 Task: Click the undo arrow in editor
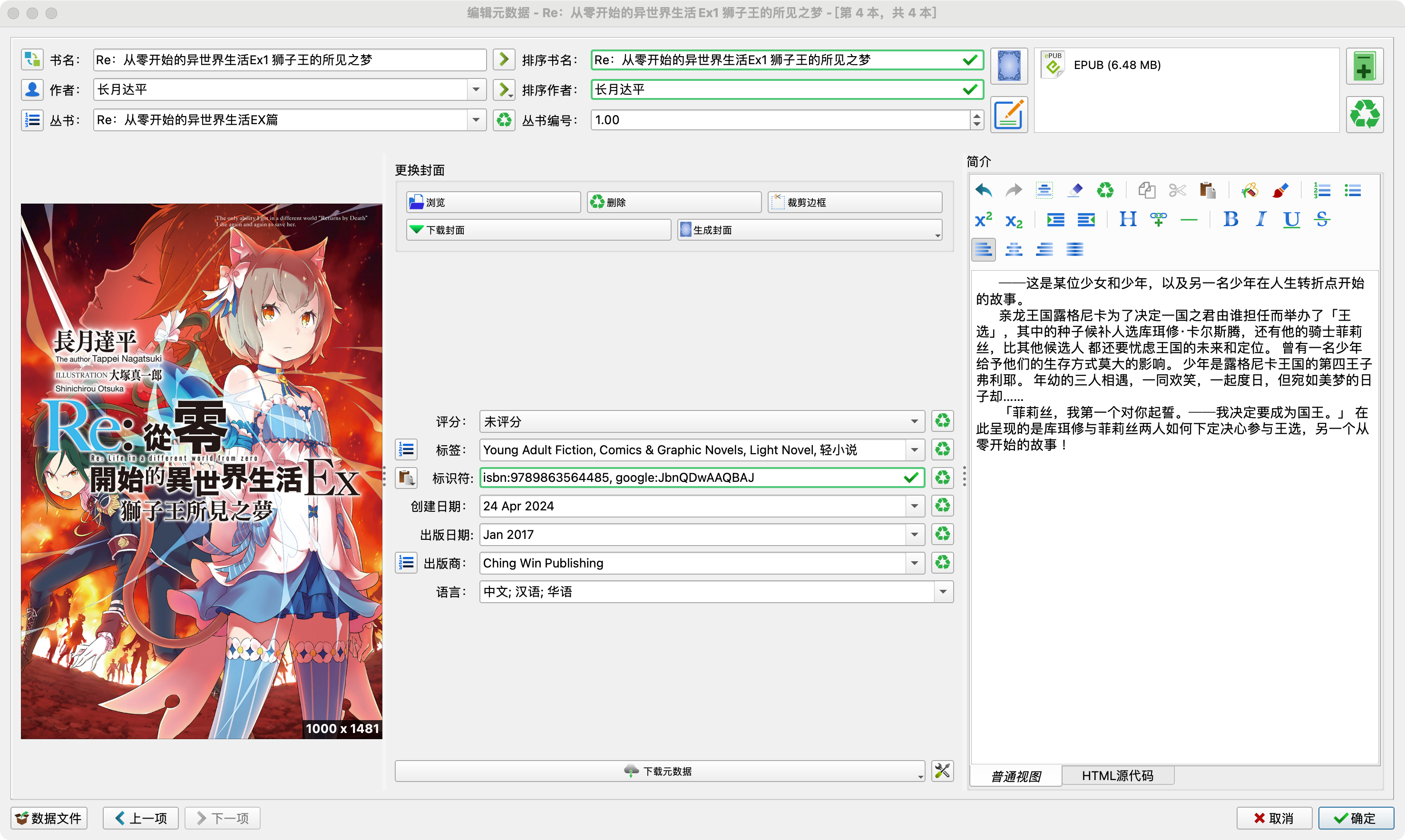coord(984,190)
